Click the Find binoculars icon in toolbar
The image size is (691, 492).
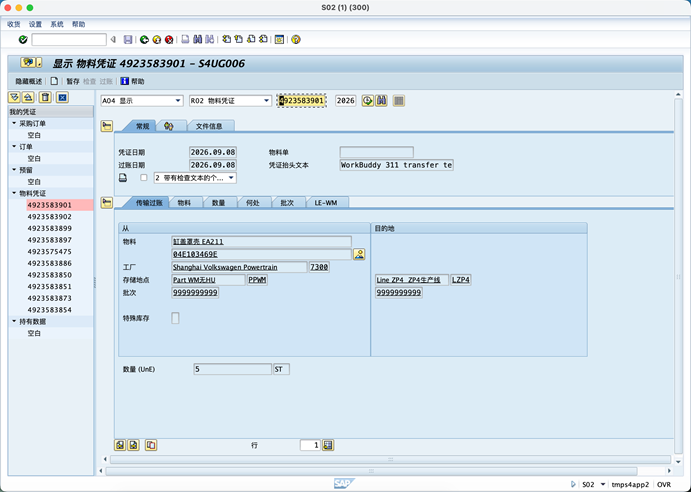[x=197, y=40]
